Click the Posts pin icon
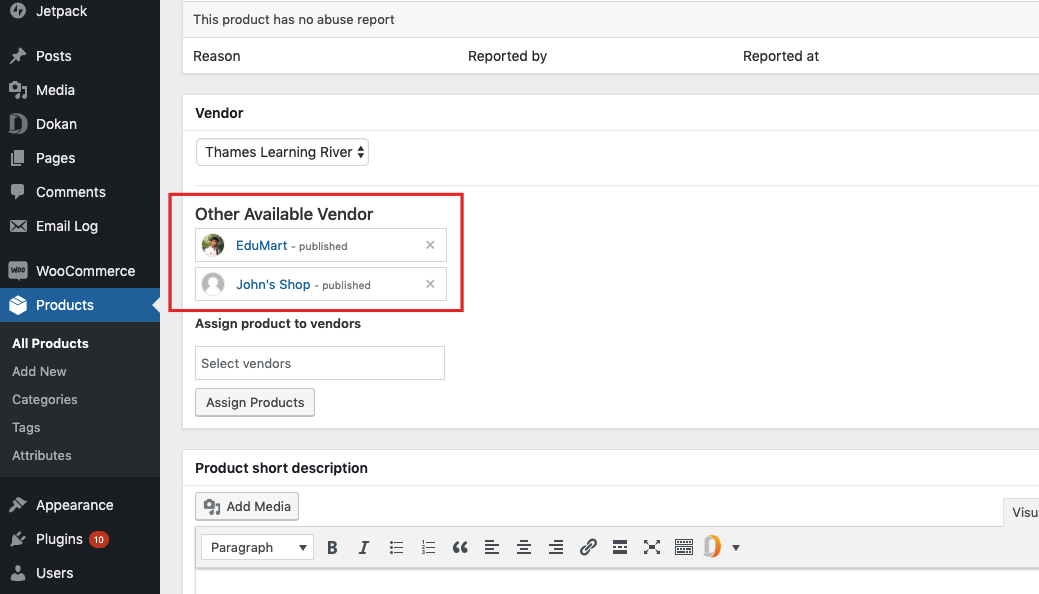The image size is (1039, 594). (x=18, y=56)
